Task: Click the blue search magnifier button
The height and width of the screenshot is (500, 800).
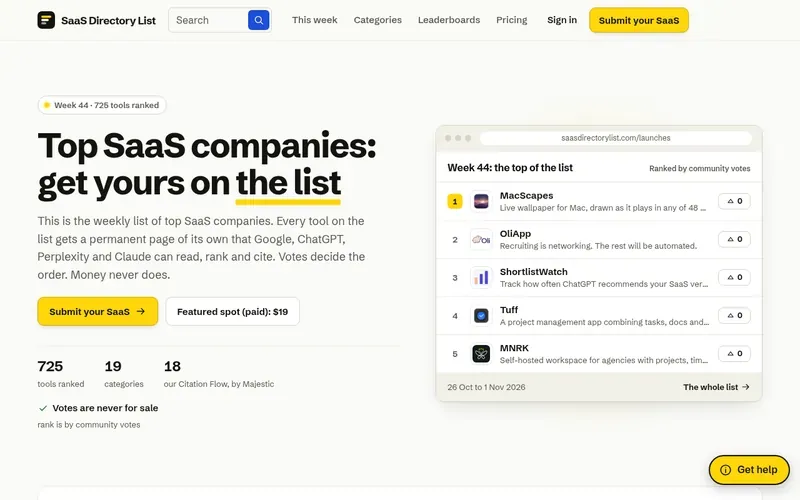Action: tap(259, 20)
